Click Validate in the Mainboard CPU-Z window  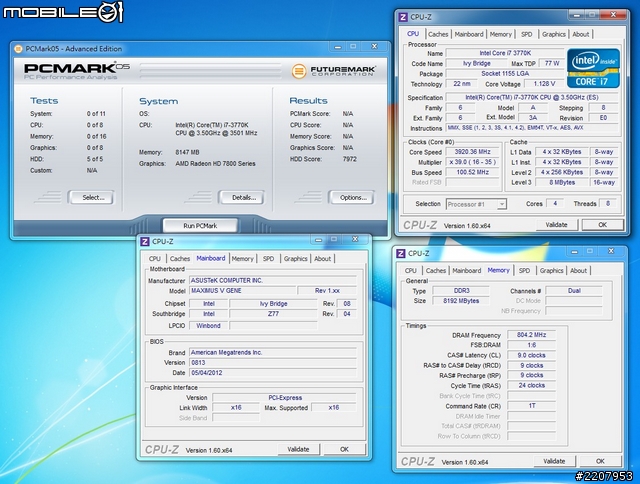[x=298, y=449]
